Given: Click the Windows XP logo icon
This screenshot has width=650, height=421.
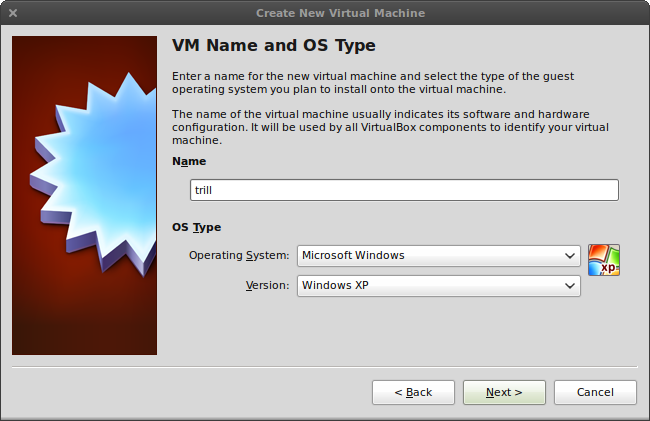Looking at the screenshot, I should [603, 259].
